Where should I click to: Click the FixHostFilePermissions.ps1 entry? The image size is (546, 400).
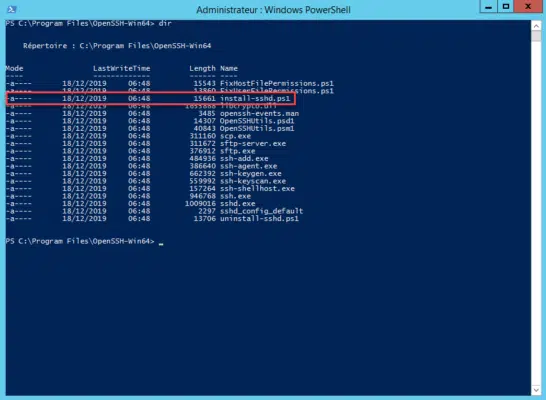coord(276,84)
